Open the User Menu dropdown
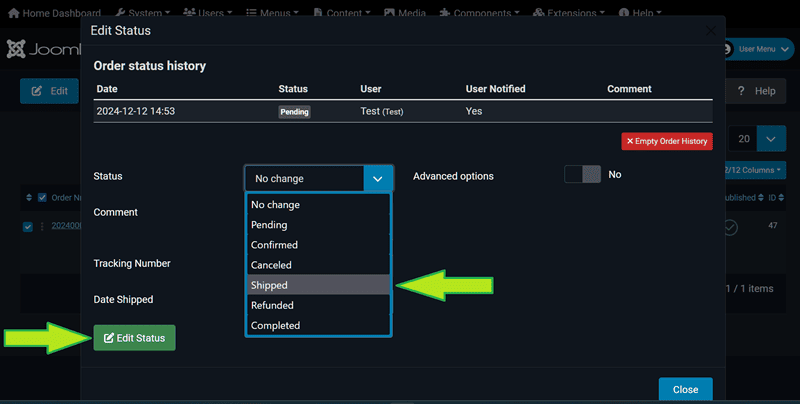The image size is (800, 404). [x=765, y=49]
